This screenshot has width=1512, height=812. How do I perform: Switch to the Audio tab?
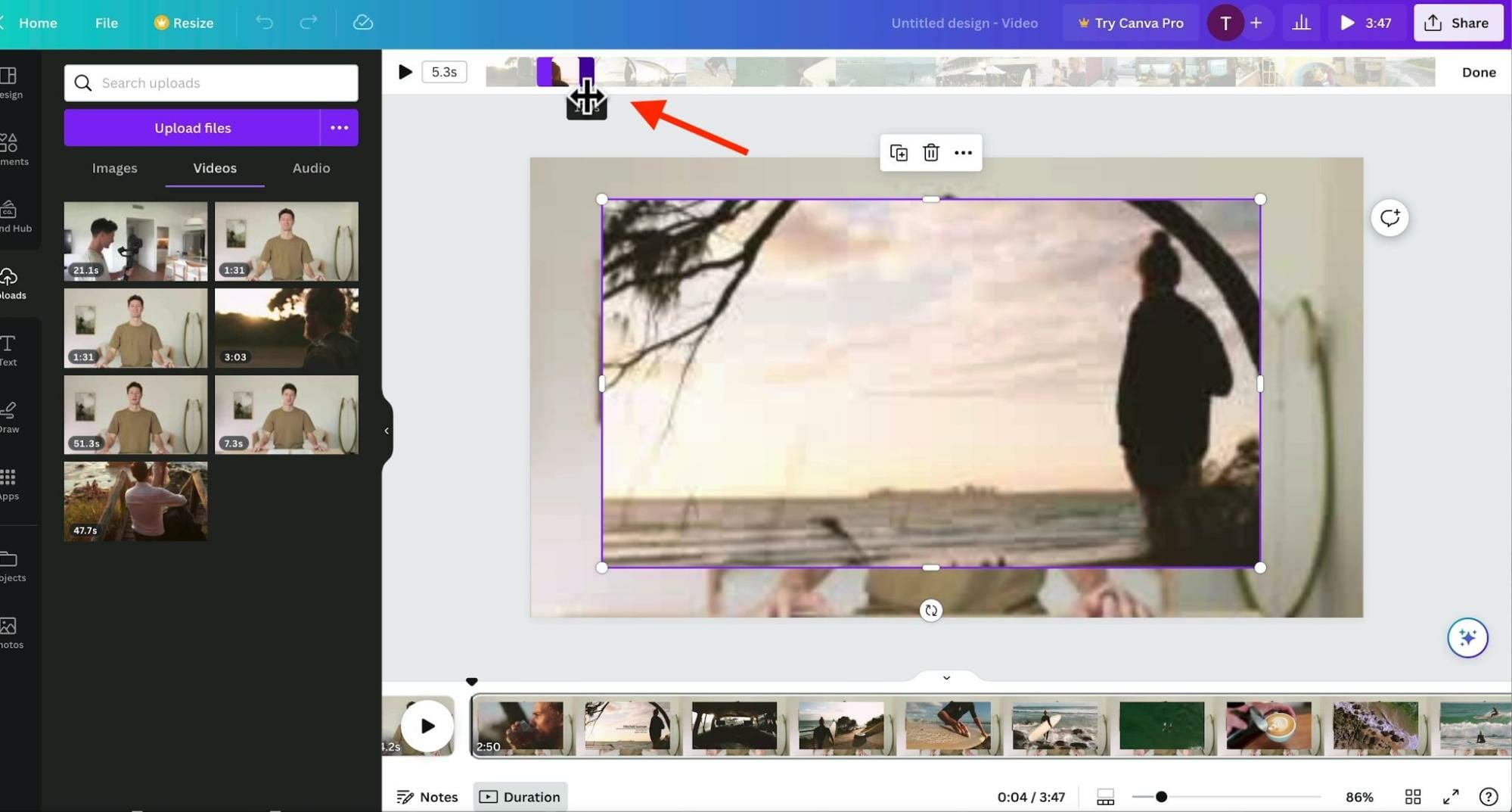click(x=311, y=168)
